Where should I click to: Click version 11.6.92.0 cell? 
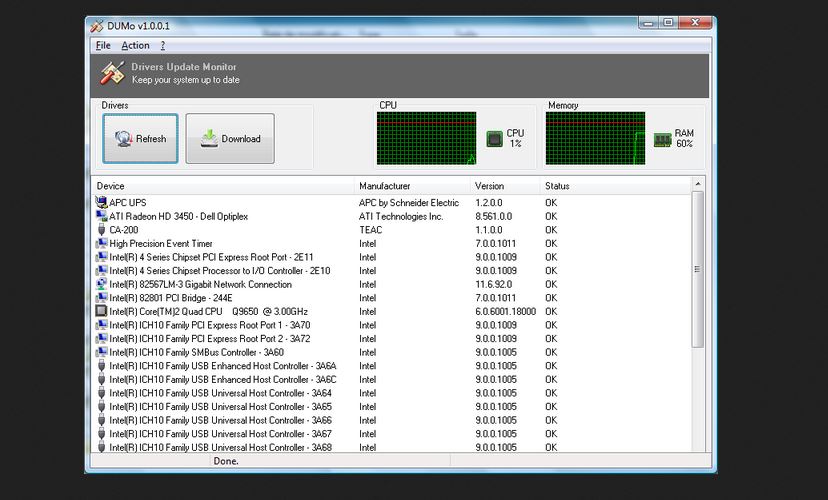click(x=493, y=285)
